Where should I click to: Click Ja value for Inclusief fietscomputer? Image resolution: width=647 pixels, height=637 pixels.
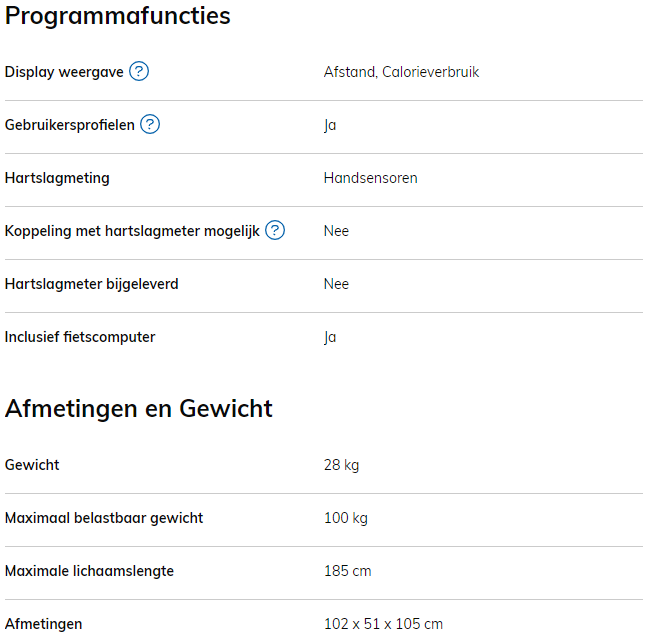[330, 337]
